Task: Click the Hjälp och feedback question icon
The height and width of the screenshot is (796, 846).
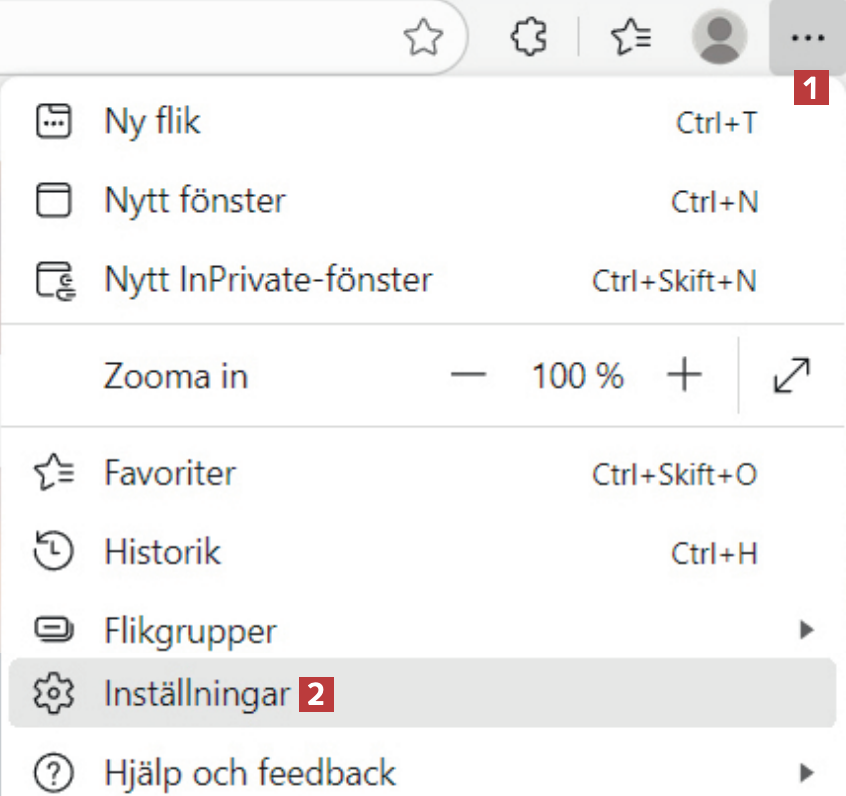Action: [x=52, y=772]
